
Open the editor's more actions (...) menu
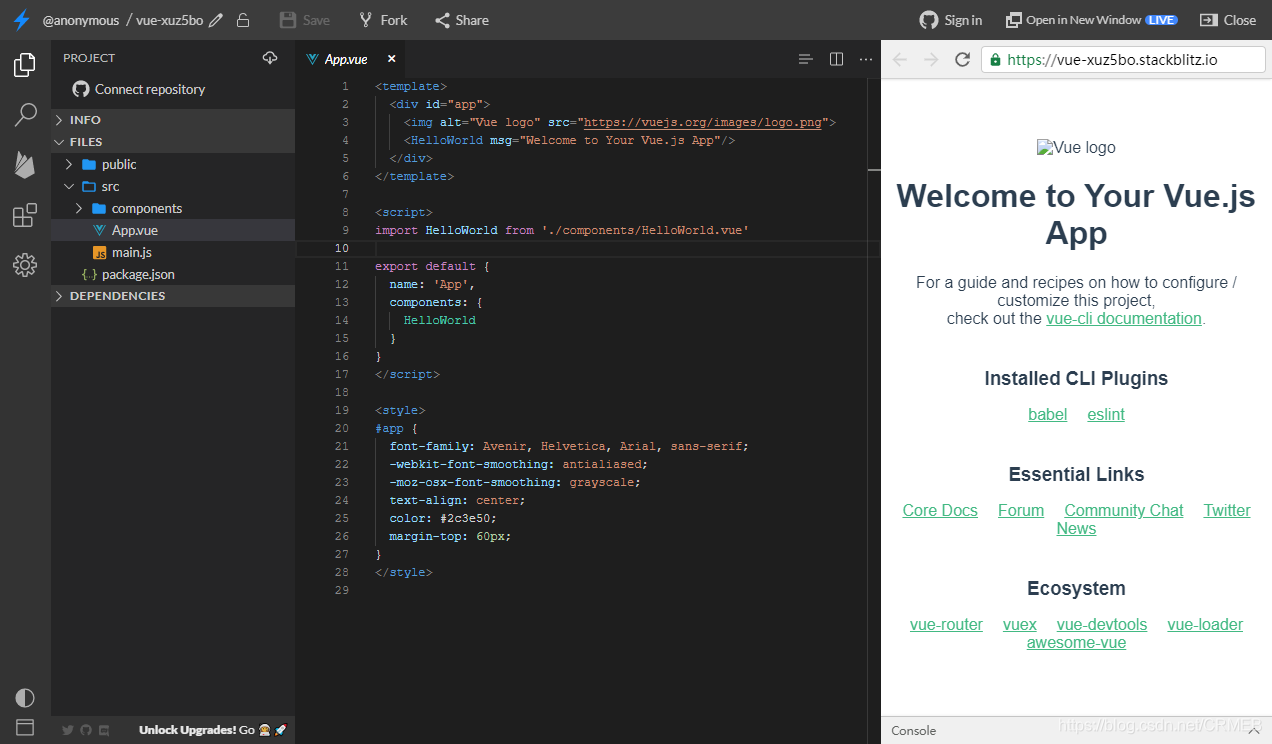tap(865, 59)
